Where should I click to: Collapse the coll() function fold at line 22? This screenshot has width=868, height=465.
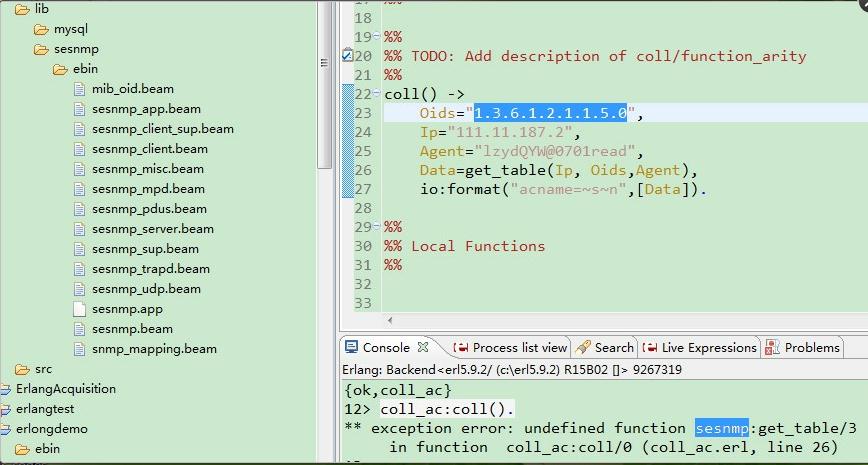[x=376, y=92]
